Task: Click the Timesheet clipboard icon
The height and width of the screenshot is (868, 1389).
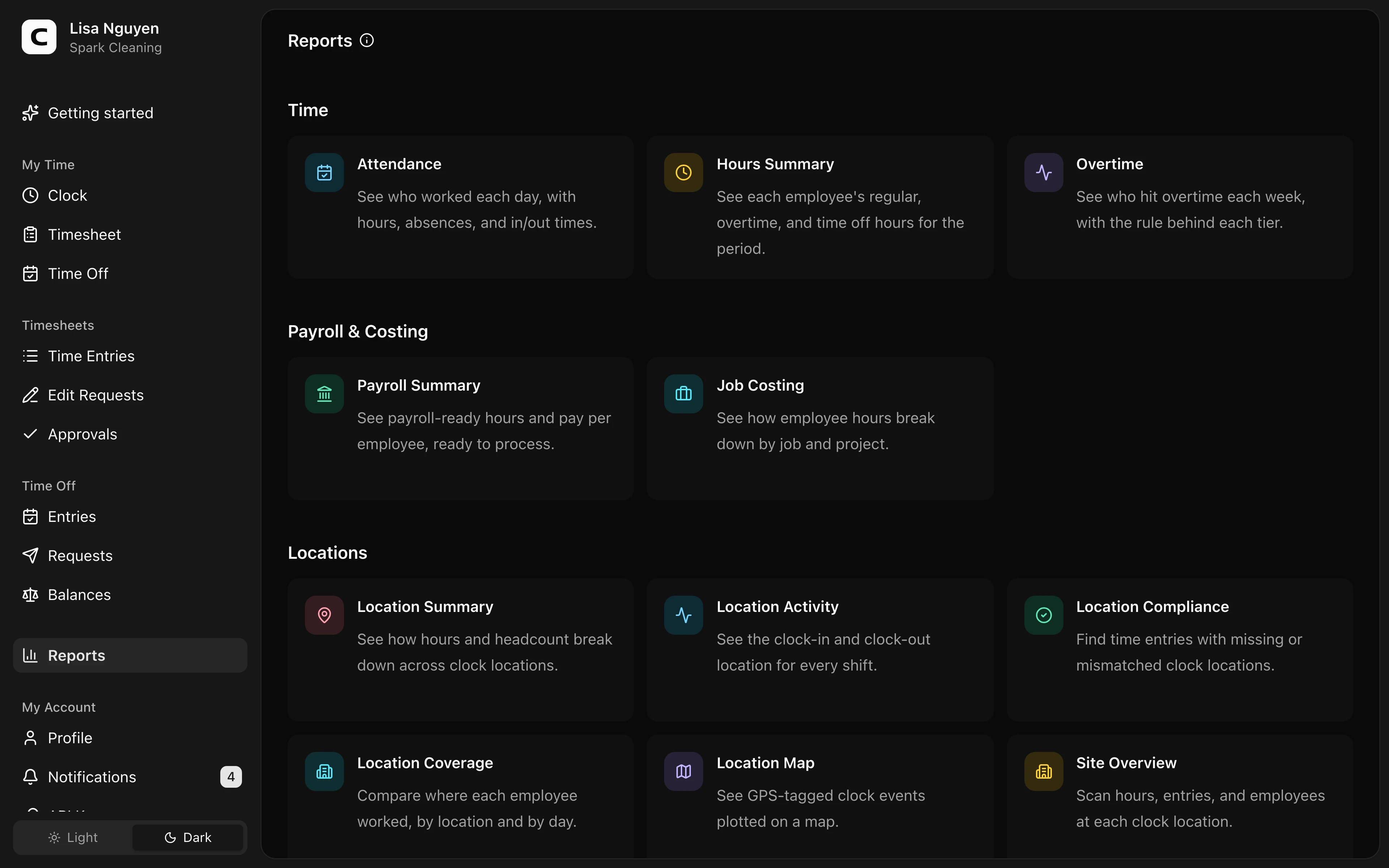Action: tap(30, 235)
